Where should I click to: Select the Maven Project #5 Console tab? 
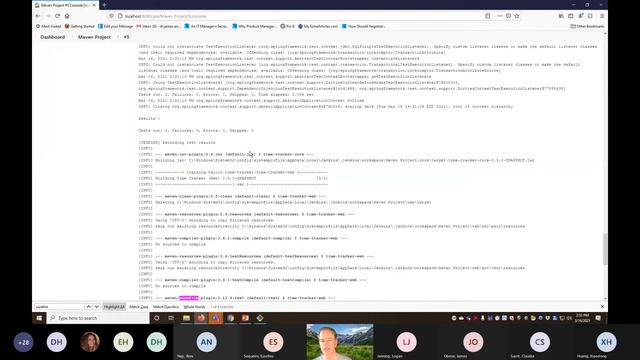point(65,5)
